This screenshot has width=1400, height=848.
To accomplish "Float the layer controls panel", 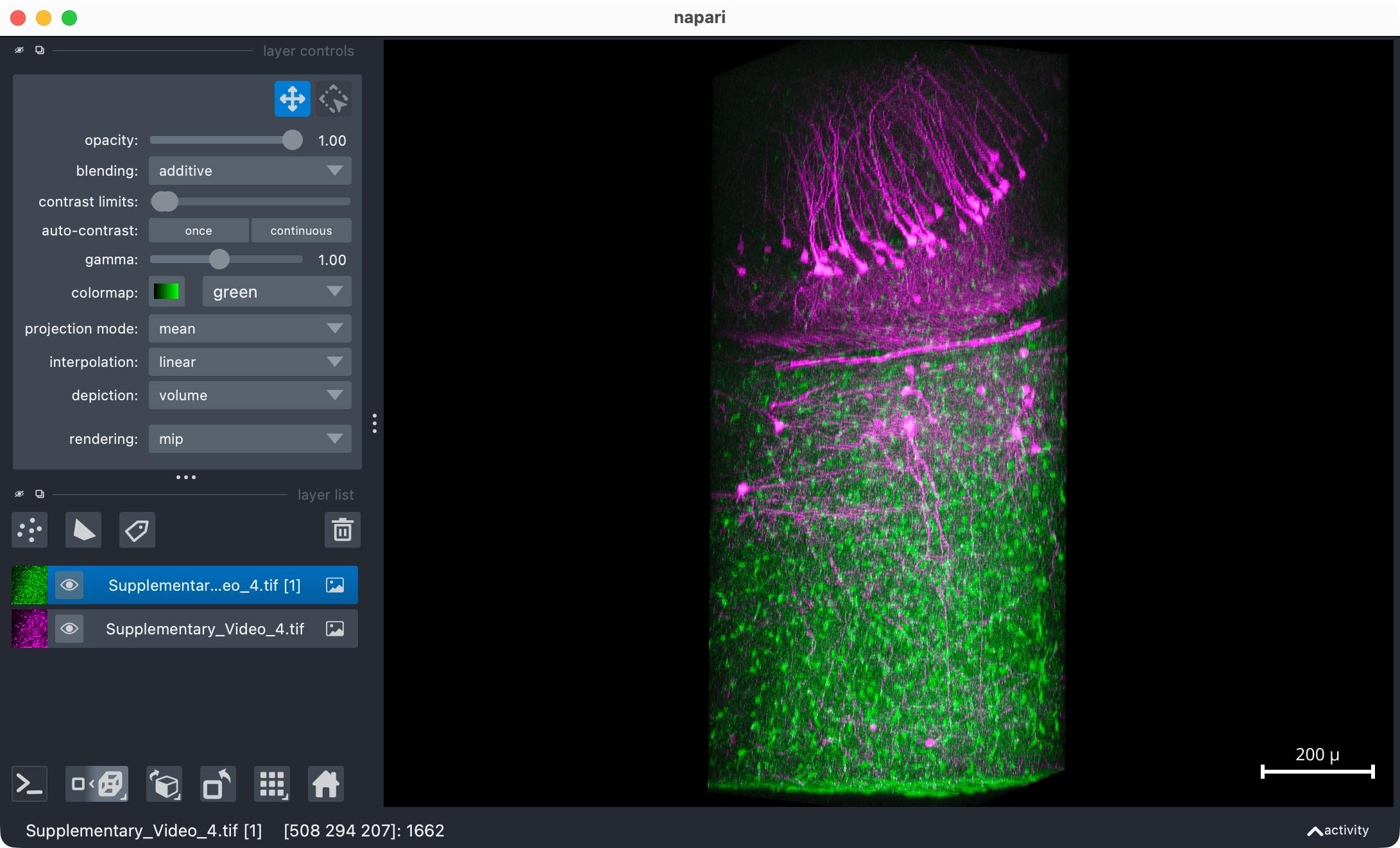I will tap(40, 50).
